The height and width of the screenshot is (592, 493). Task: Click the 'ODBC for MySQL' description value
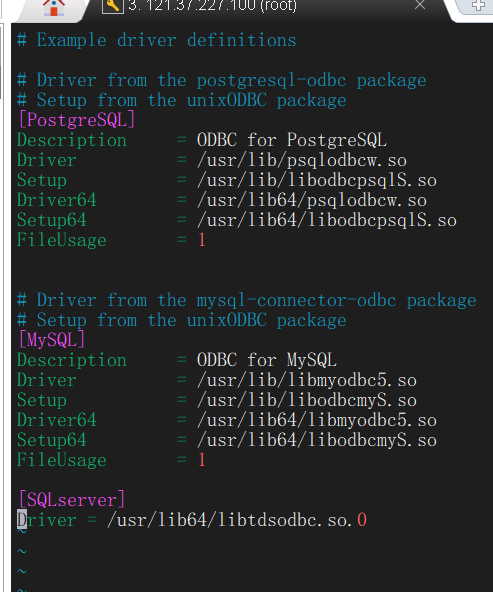(x=267, y=360)
